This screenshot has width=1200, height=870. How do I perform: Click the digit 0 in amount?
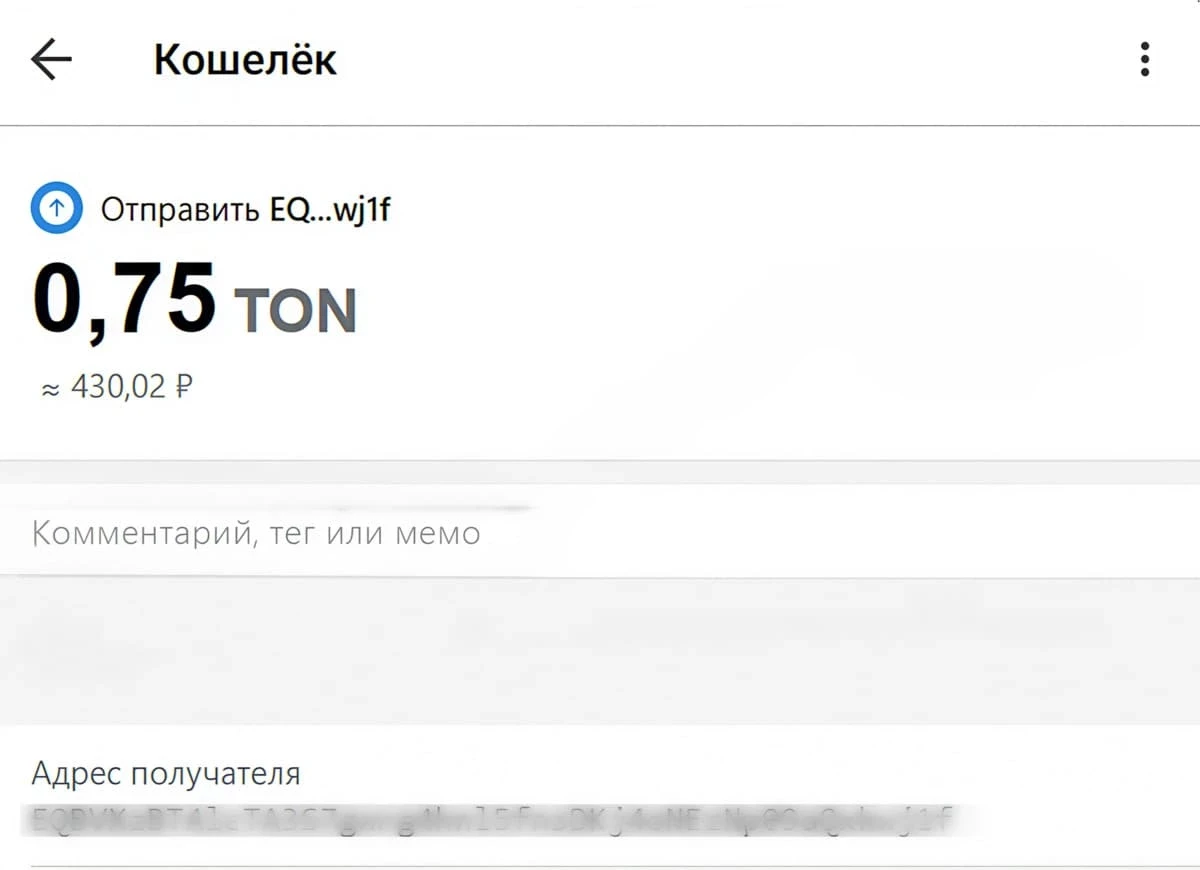59,299
